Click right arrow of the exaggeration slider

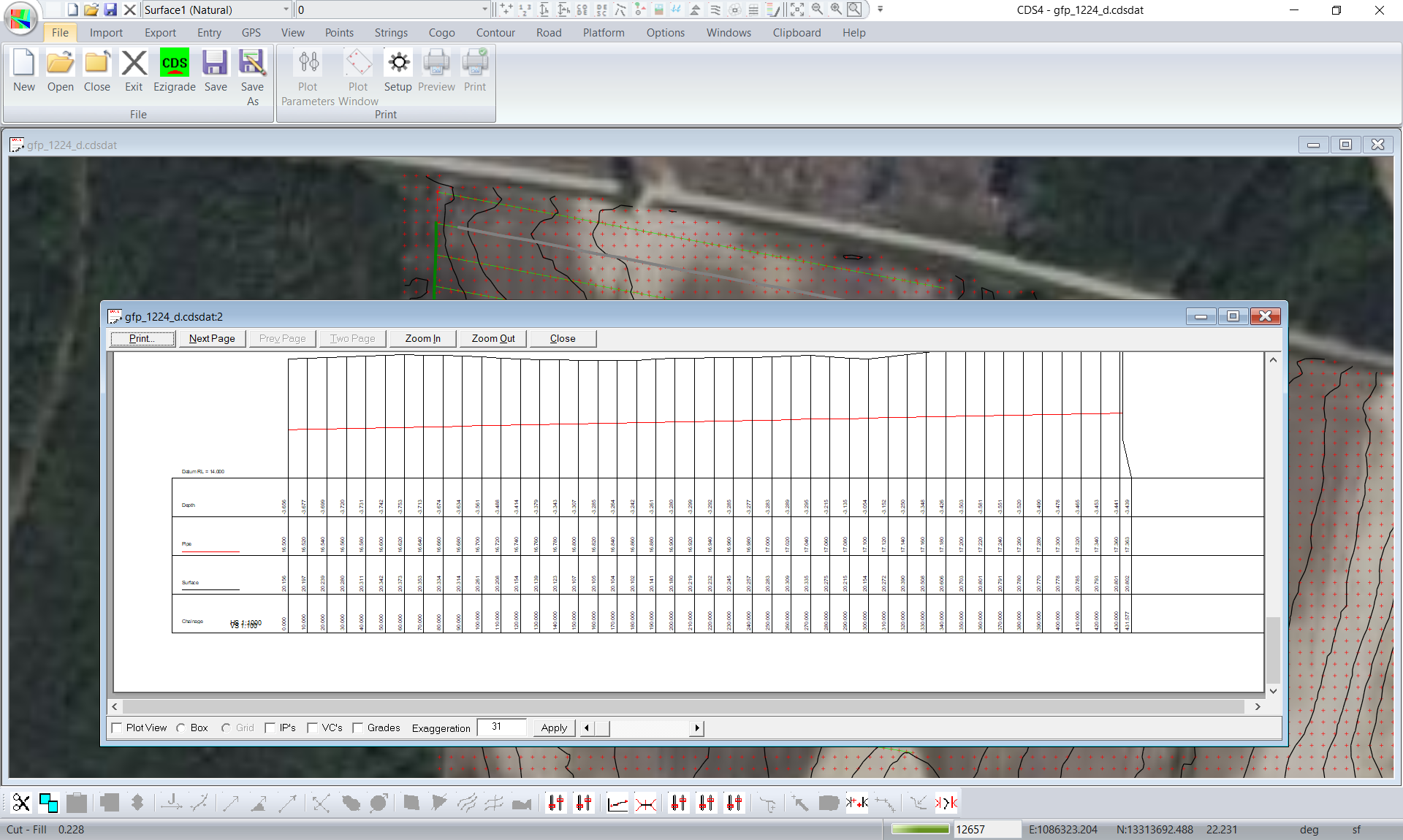click(697, 728)
